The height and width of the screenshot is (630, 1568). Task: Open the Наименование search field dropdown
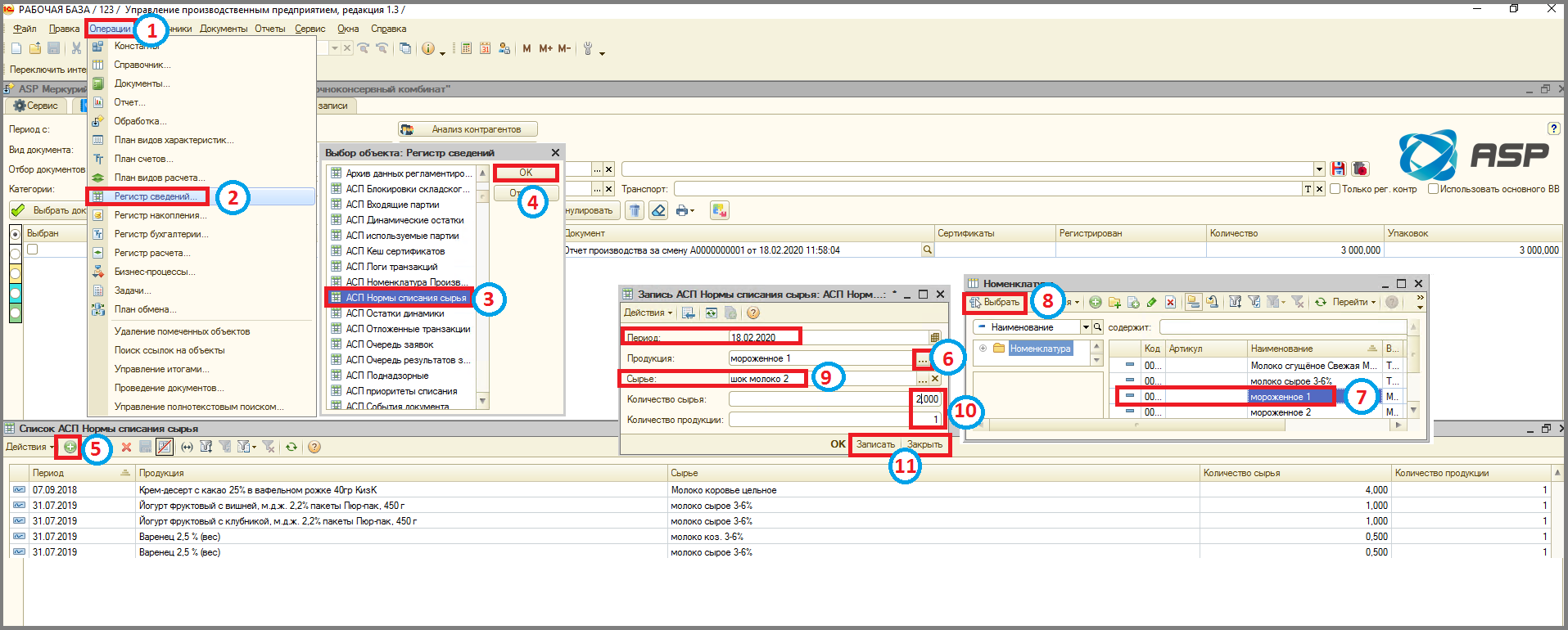pyautogui.click(x=1086, y=326)
